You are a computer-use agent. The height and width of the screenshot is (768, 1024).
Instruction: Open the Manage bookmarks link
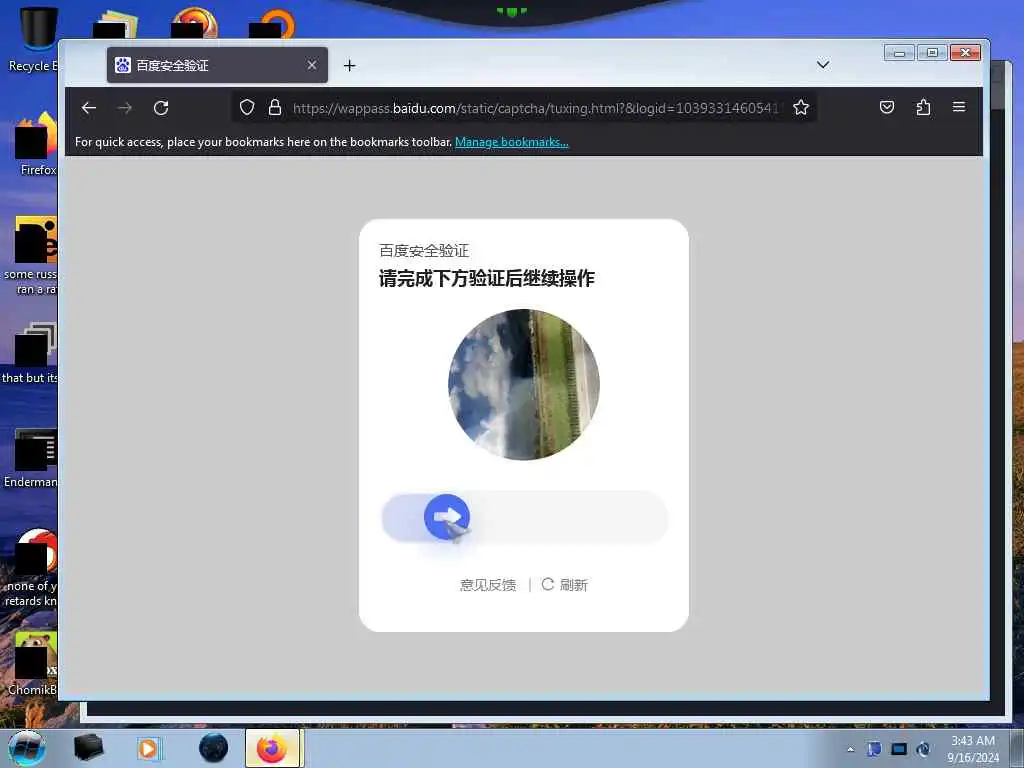pyautogui.click(x=511, y=142)
